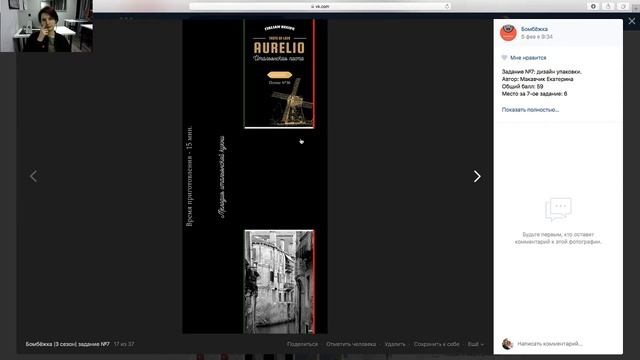
Task: Reload the page in Safari address bar
Action: [447, 6]
